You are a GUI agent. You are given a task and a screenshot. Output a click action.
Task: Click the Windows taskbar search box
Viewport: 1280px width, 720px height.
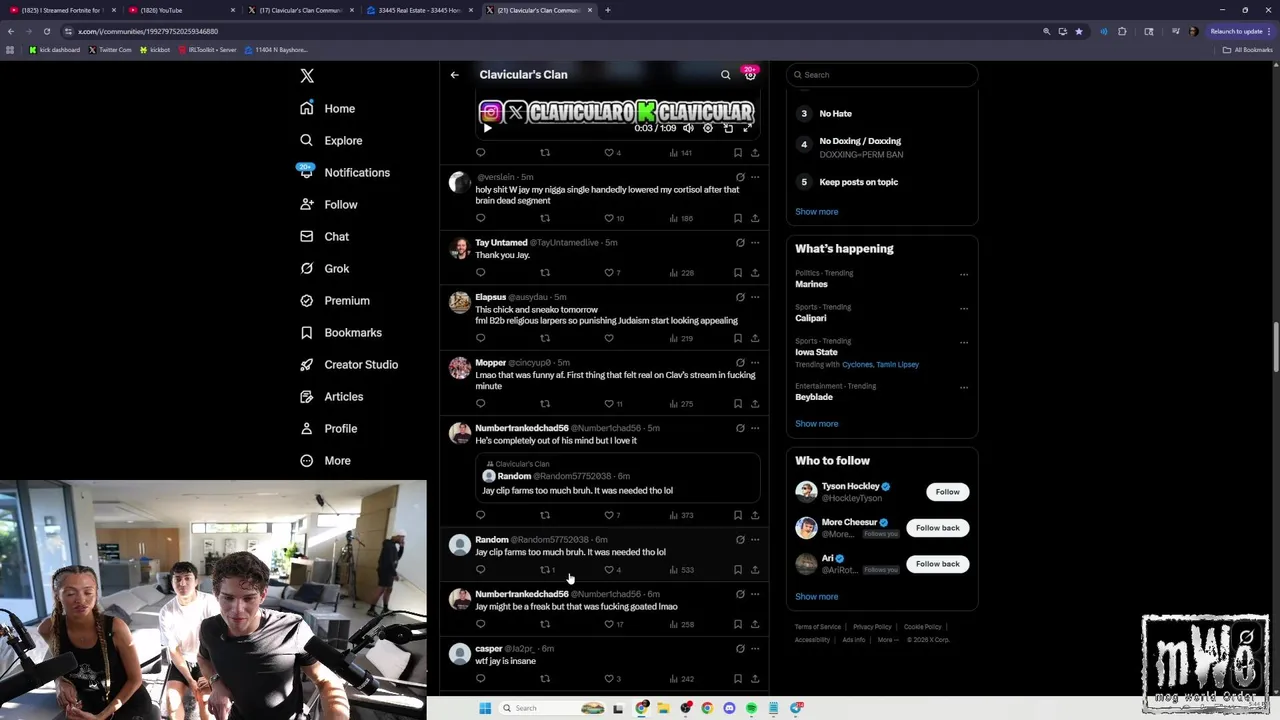[x=552, y=708]
